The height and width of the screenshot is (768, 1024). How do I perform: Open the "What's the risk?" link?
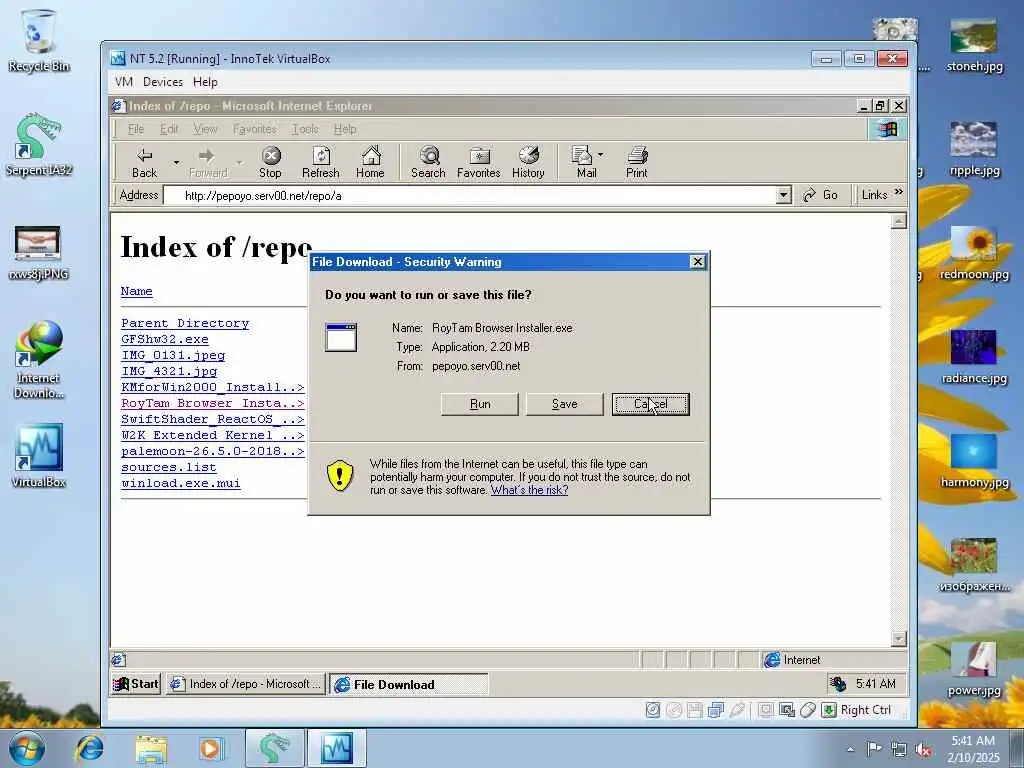(529, 490)
